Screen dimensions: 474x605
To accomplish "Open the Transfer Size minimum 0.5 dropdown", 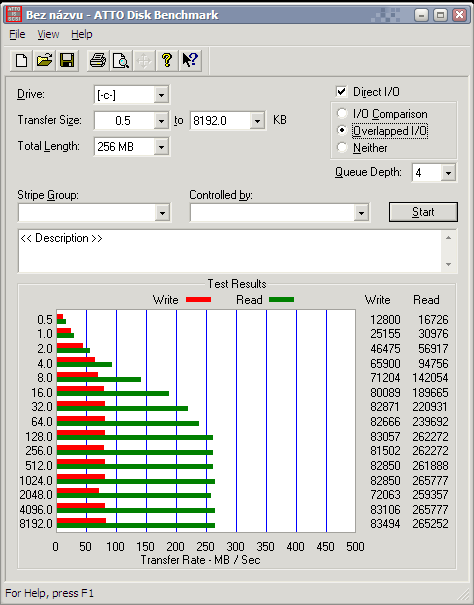I will coord(161,121).
